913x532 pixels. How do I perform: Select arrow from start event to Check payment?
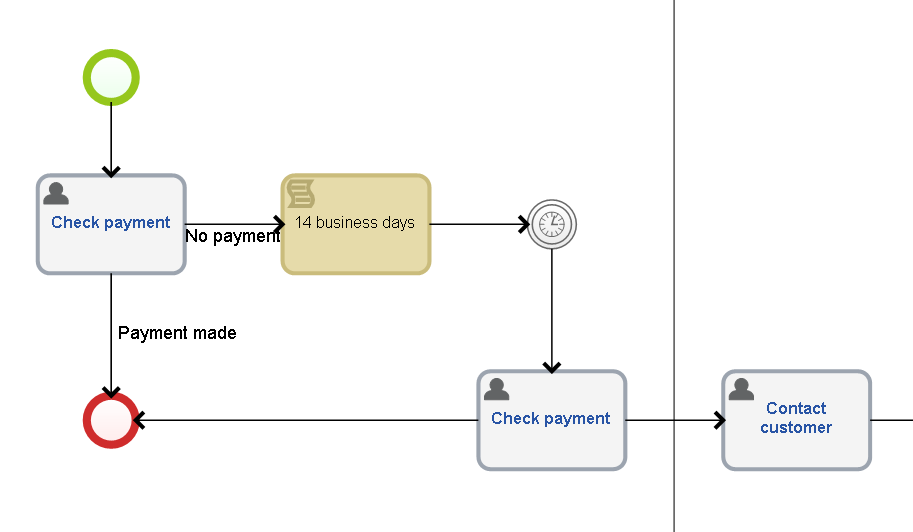(111, 138)
